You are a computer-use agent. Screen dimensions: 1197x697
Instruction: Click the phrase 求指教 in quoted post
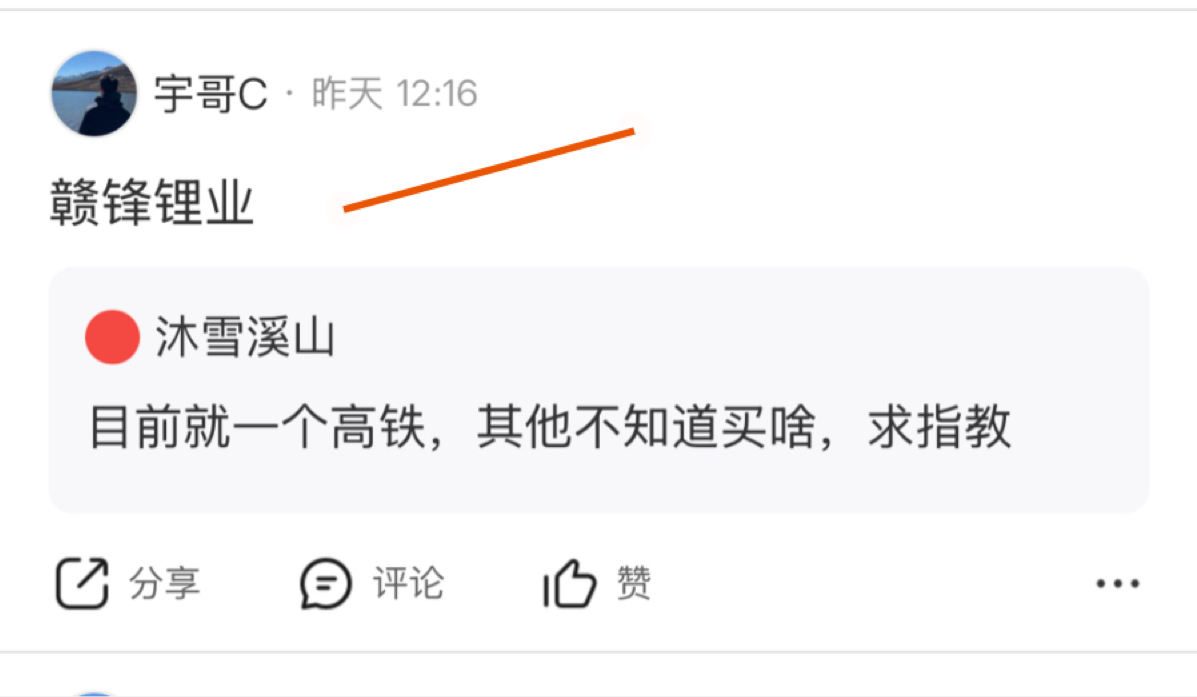click(x=939, y=427)
